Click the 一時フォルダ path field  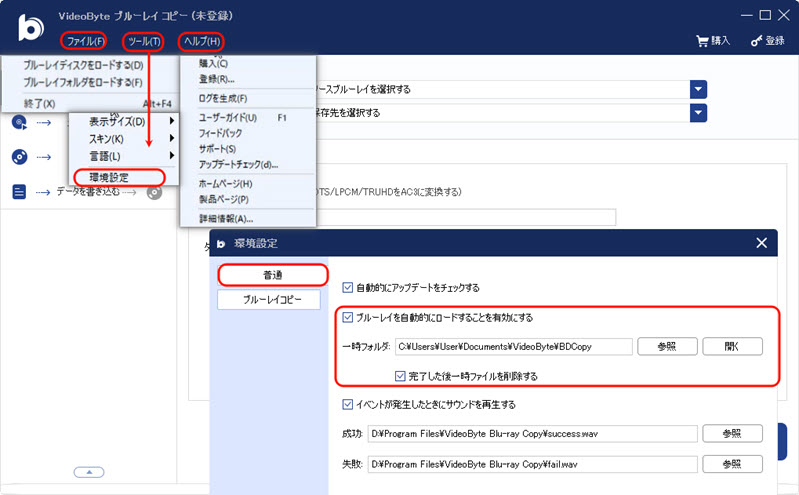514,347
